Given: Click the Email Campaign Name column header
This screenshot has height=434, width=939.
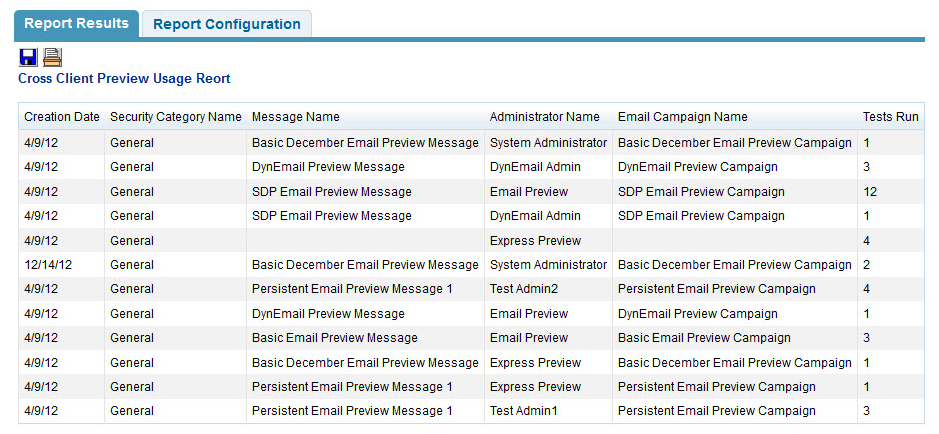Looking at the screenshot, I should 683,117.
